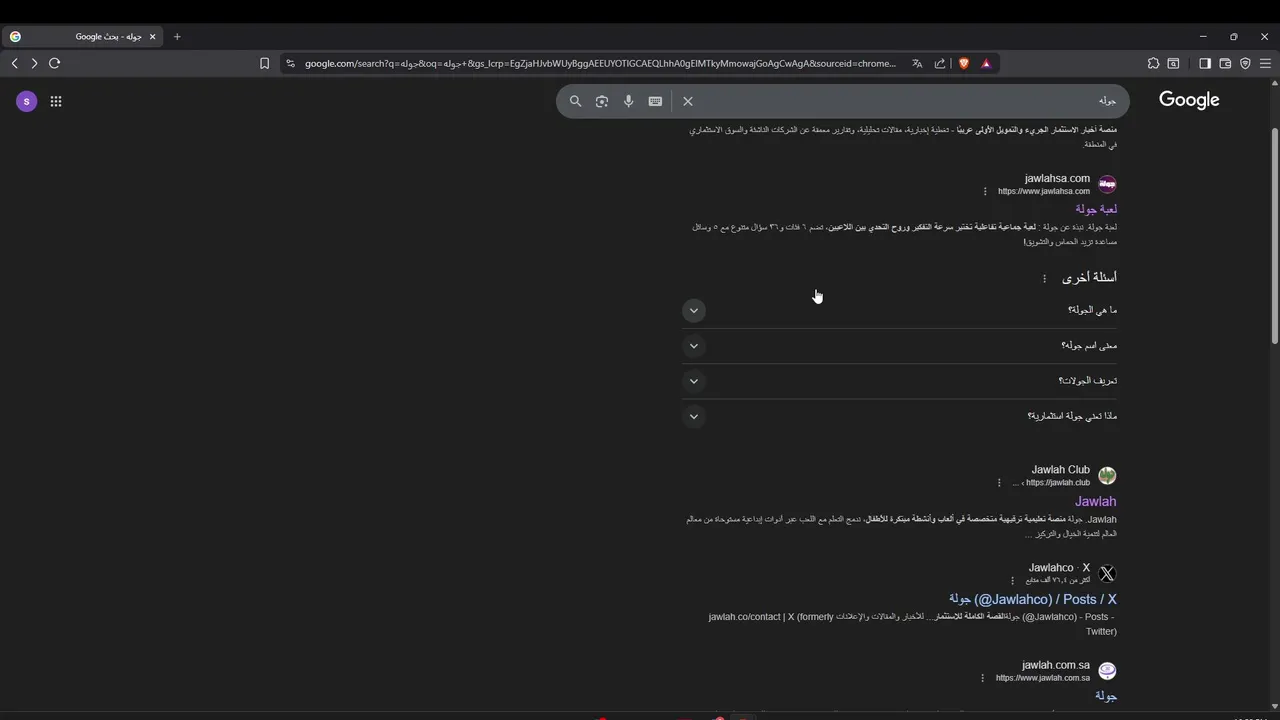This screenshot has height=720, width=1280.
Task: Open more options for jawlahsa.com result
Action: 985,191
